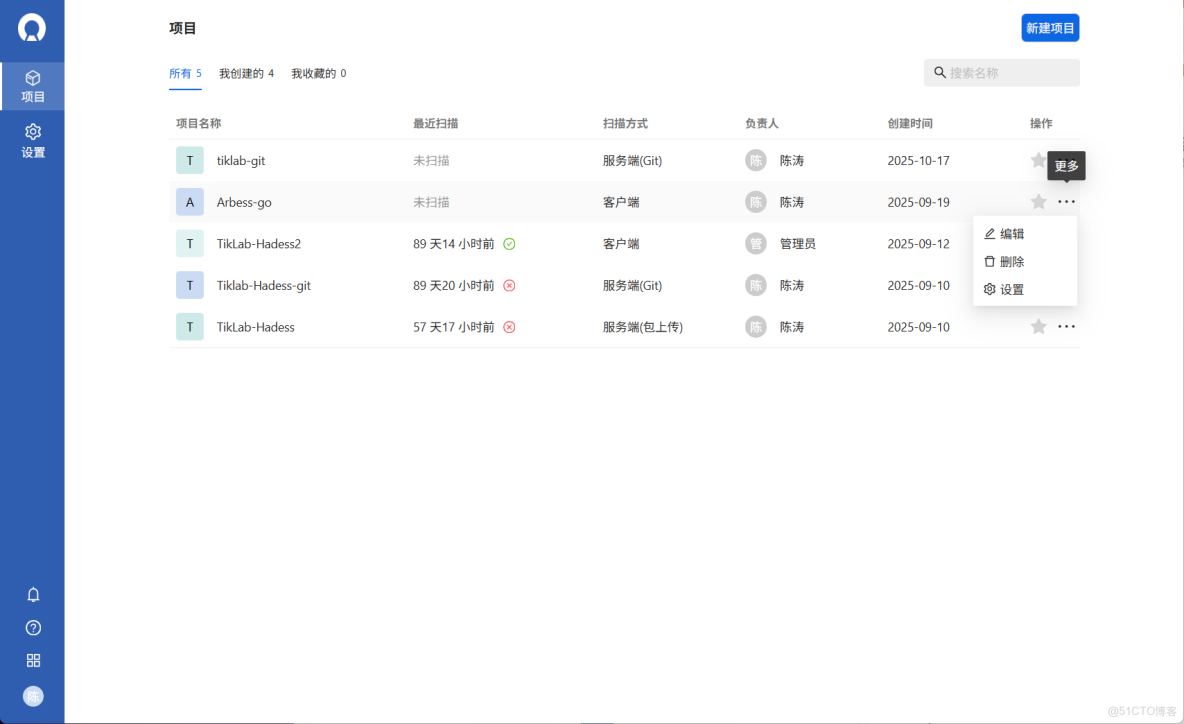
Task: Click the 新建项目 button
Action: pyautogui.click(x=1050, y=27)
